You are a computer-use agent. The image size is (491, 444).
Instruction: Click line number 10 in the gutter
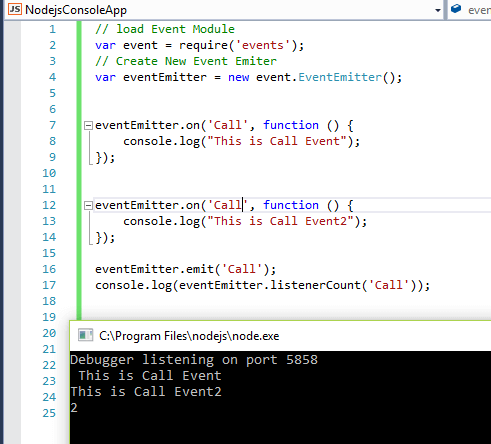click(x=49, y=173)
